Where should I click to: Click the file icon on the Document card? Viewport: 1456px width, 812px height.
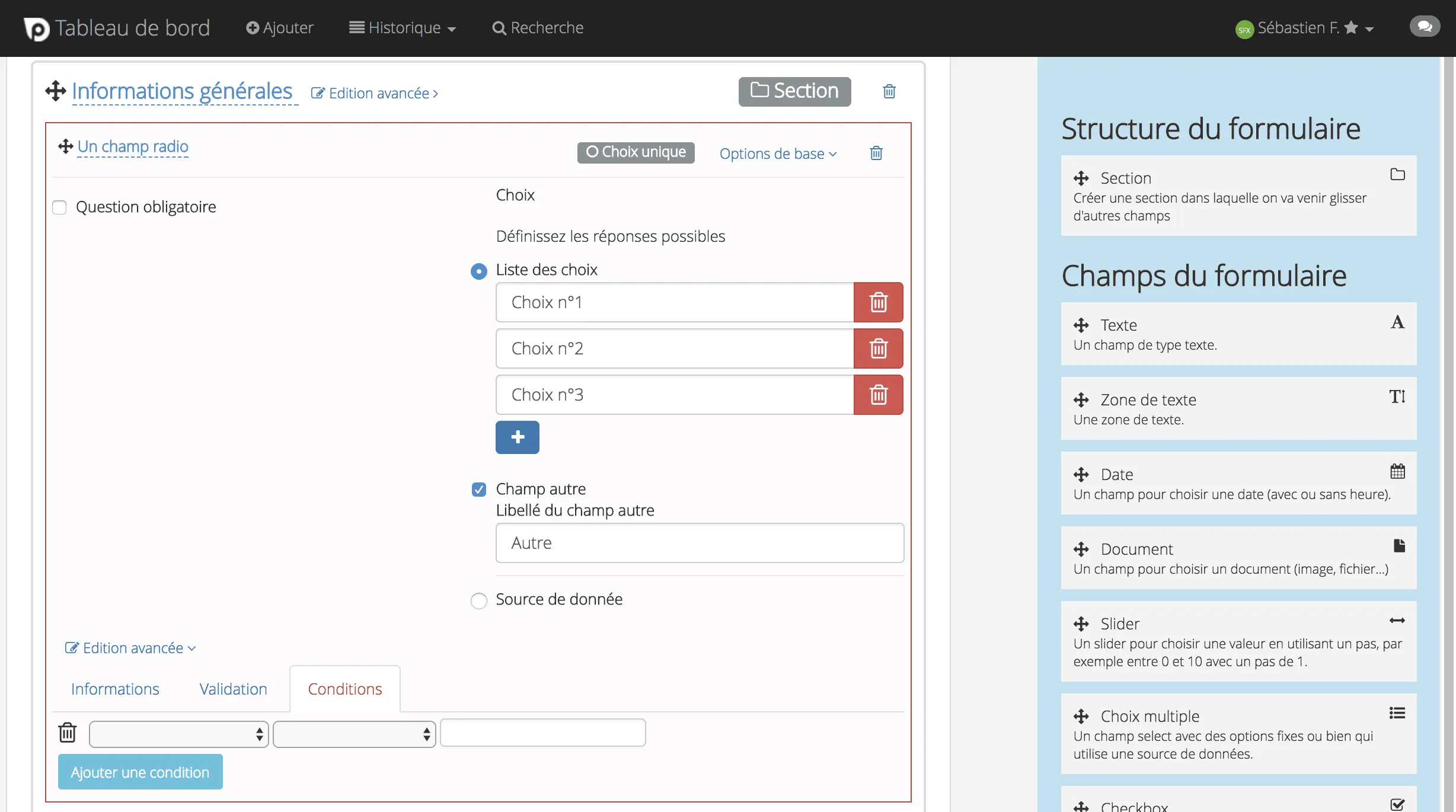point(1399,545)
